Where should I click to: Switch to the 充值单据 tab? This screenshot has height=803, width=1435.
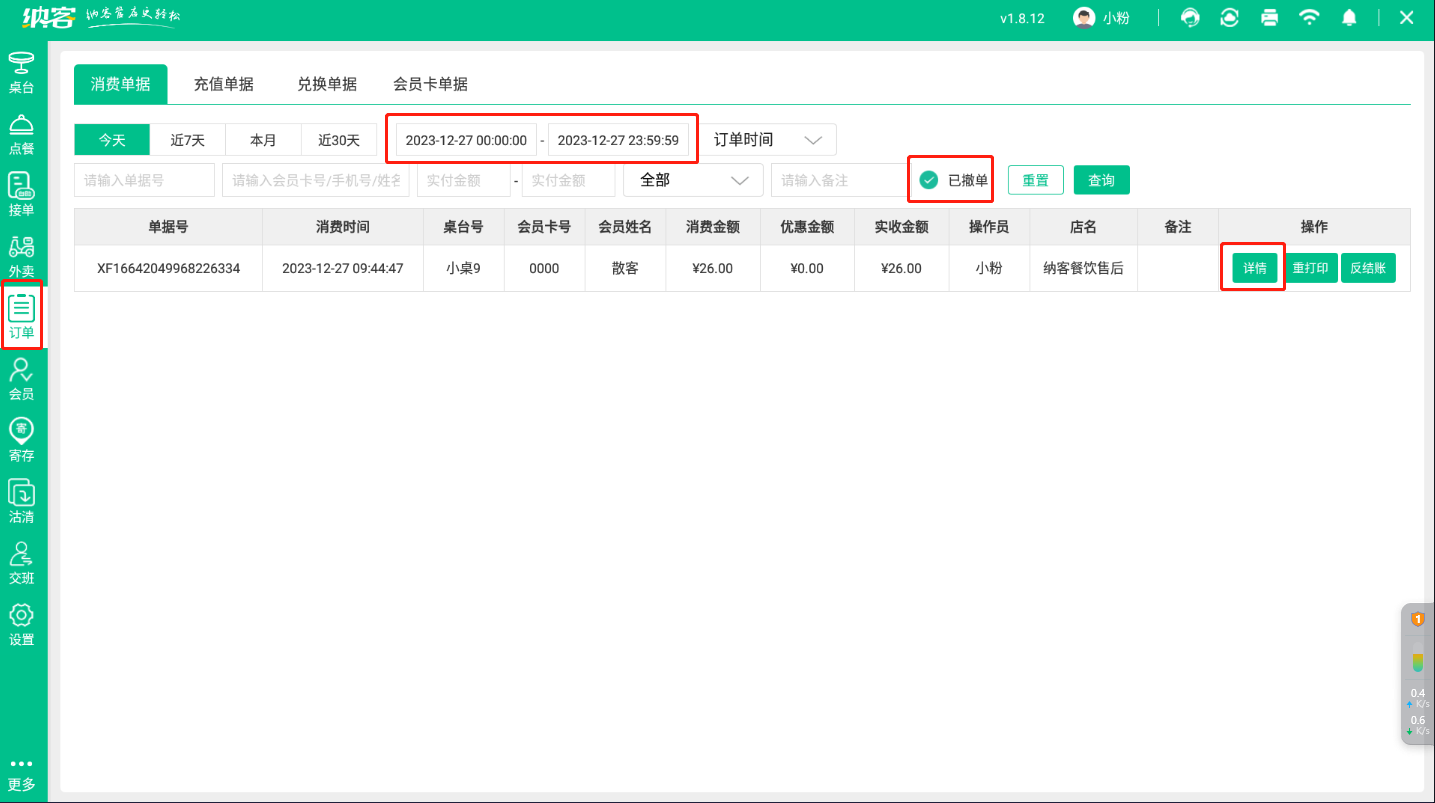pyautogui.click(x=224, y=84)
